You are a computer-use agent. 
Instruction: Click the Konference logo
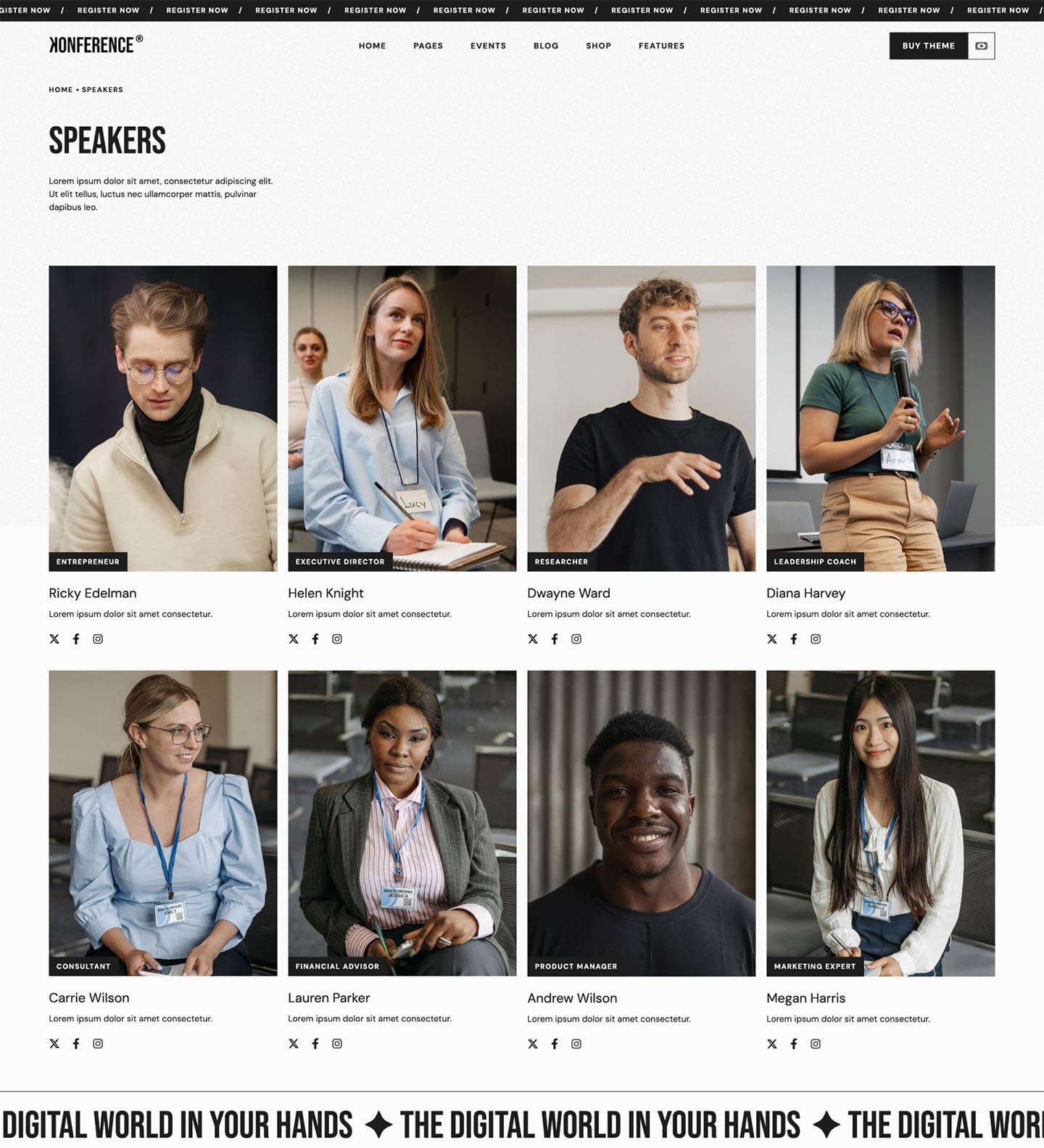point(96,45)
